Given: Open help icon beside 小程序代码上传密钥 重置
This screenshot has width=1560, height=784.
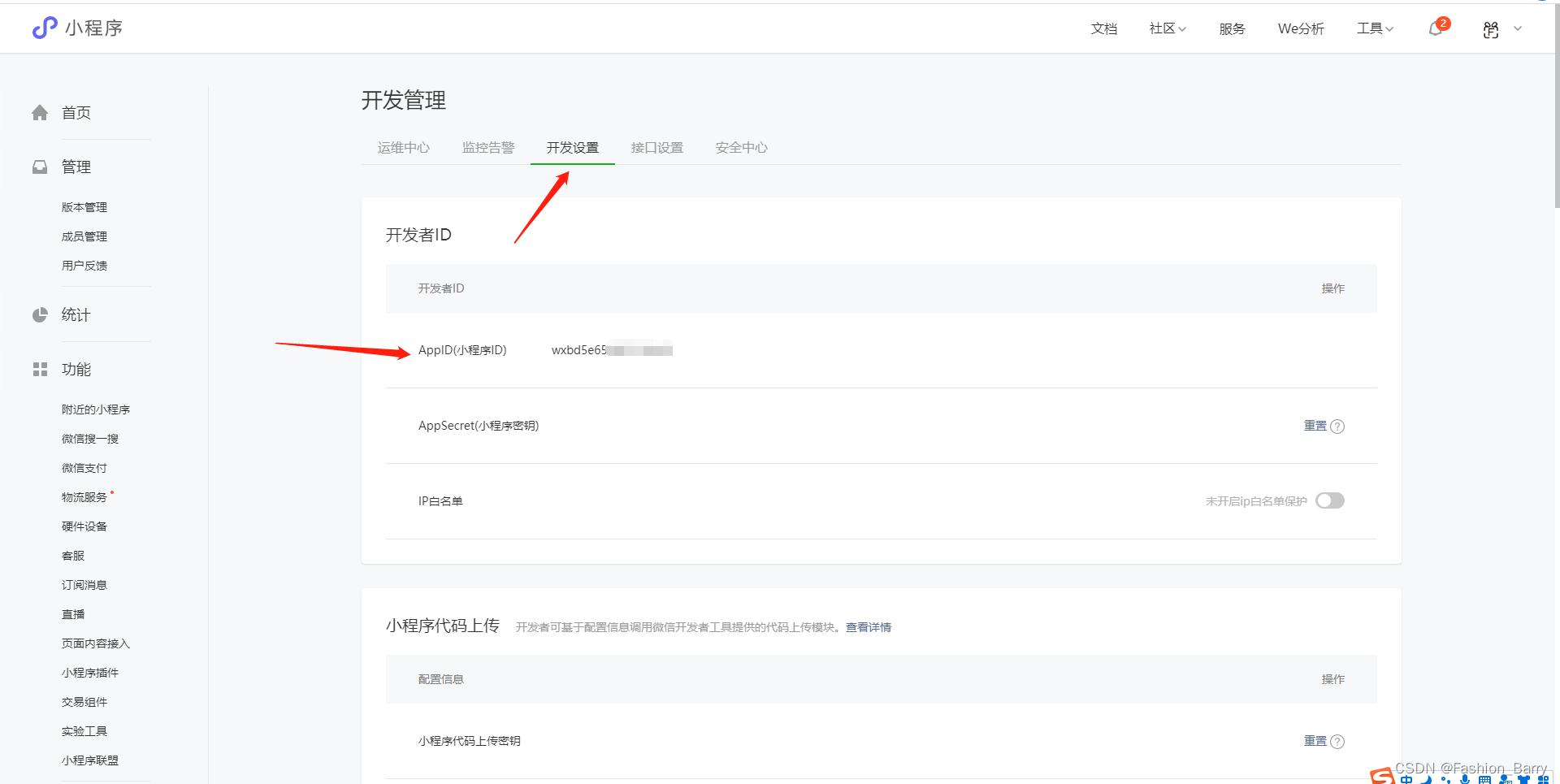Looking at the screenshot, I should pyautogui.click(x=1339, y=740).
